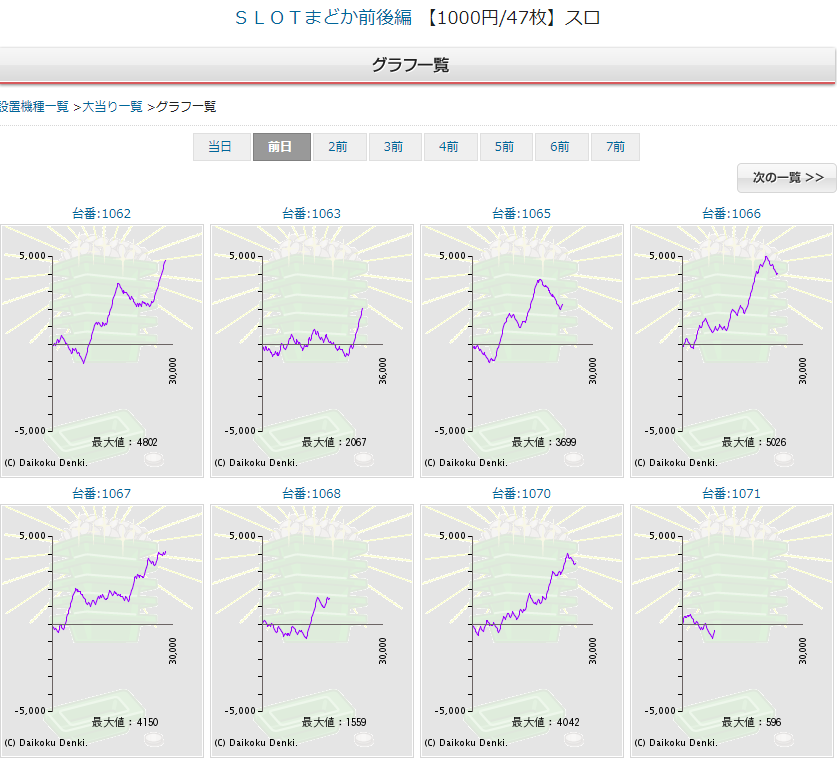Go to the 大当り一覧 breadcrumb link

point(112,106)
